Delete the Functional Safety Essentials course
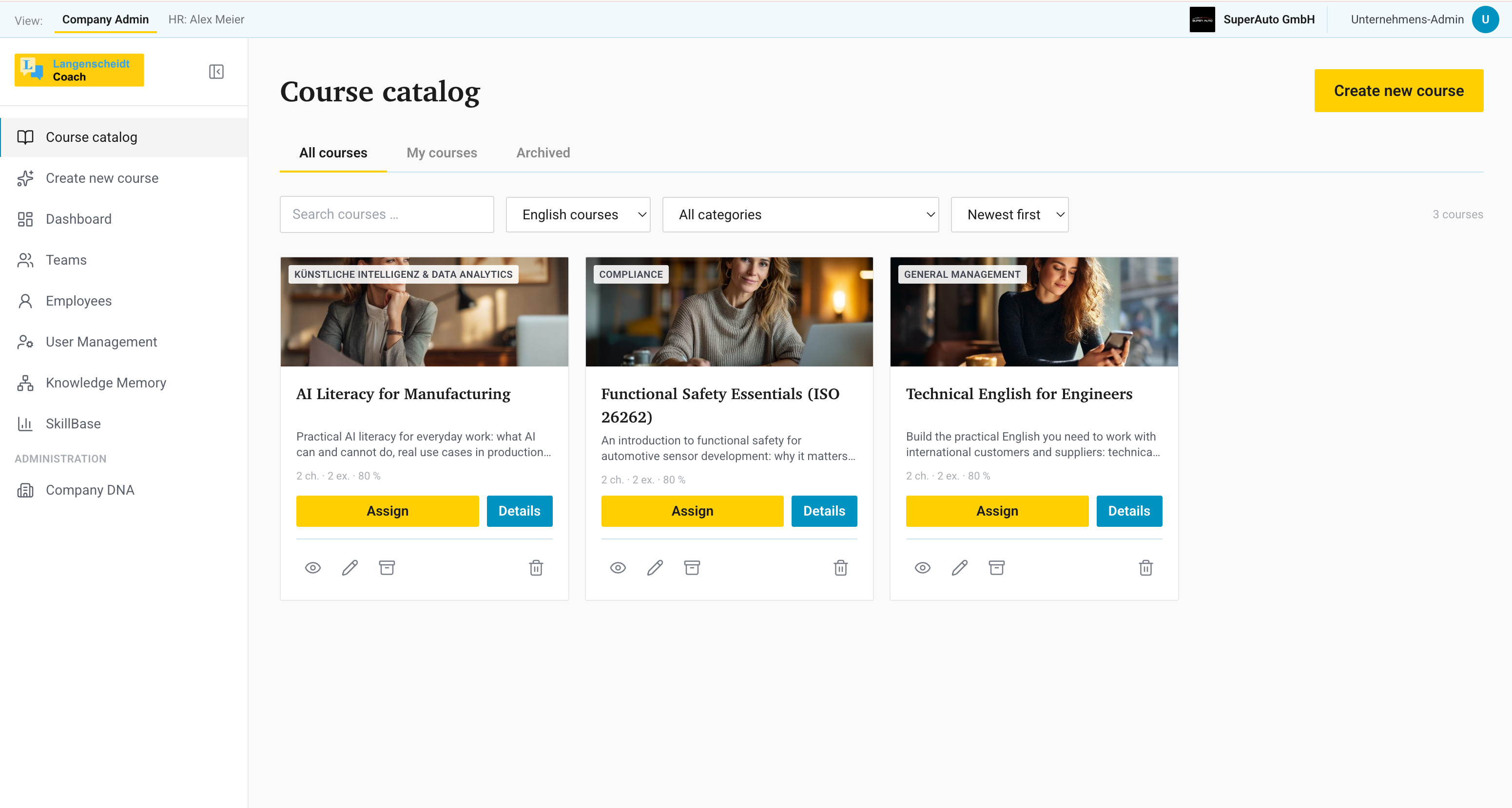The height and width of the screenshot is (808, 1512). [840, 567]
